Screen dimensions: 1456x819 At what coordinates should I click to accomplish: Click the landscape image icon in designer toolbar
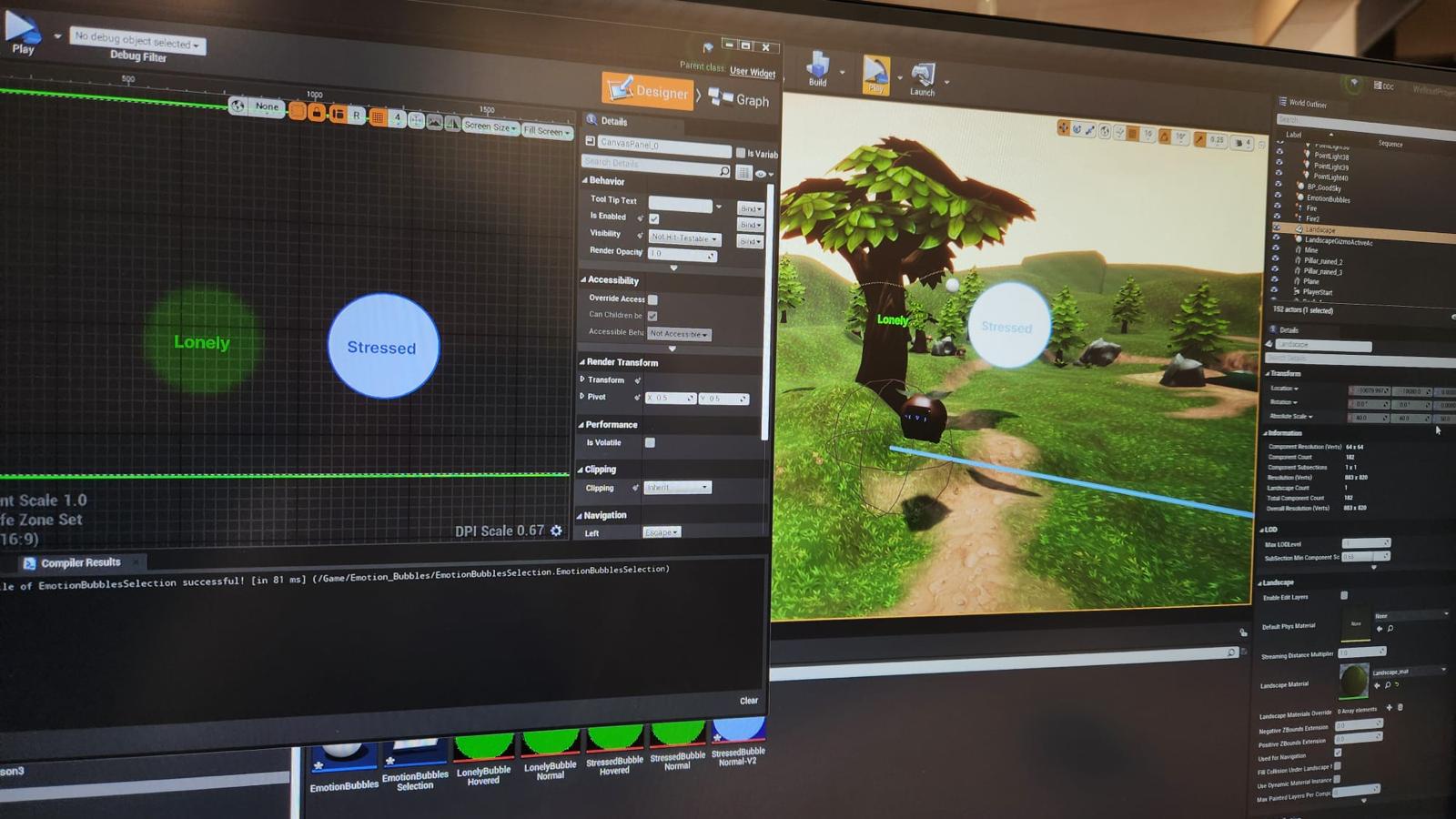(435, 121)
